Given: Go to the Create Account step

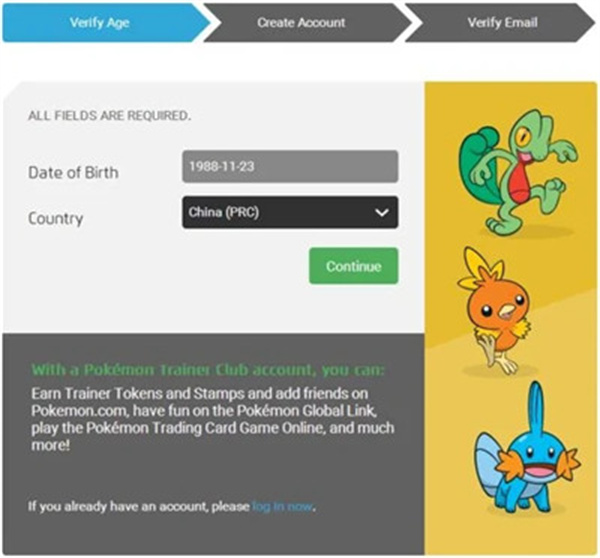Looking at the screenshot, I should pyautogui.click(x=300, y=21).
